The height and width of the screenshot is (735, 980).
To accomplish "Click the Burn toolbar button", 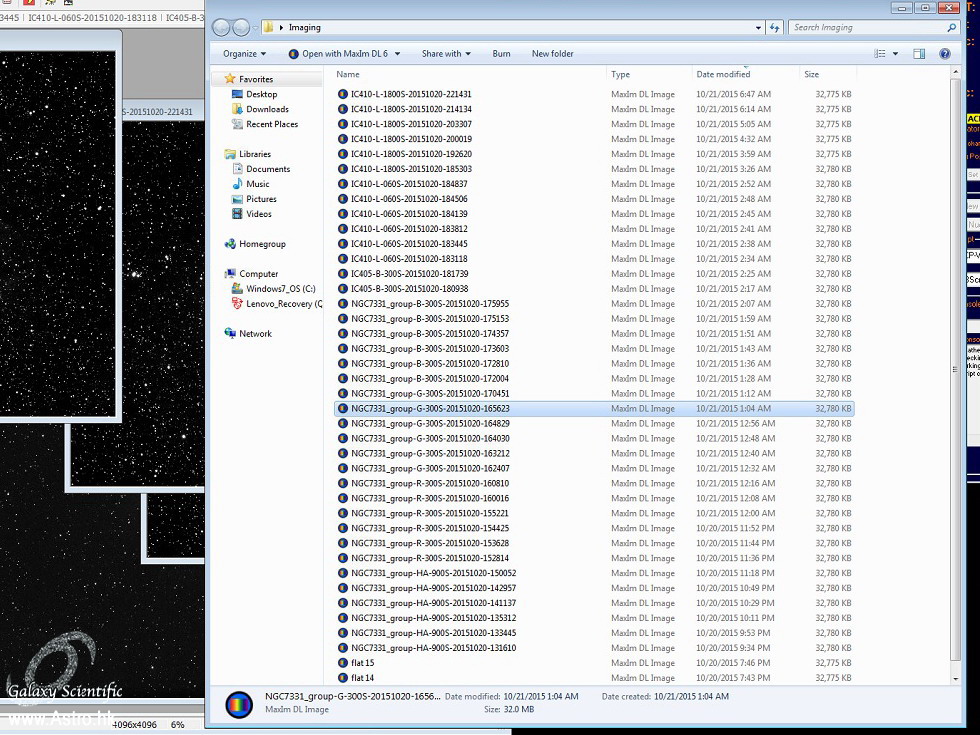I will click(x=501, y=54).
